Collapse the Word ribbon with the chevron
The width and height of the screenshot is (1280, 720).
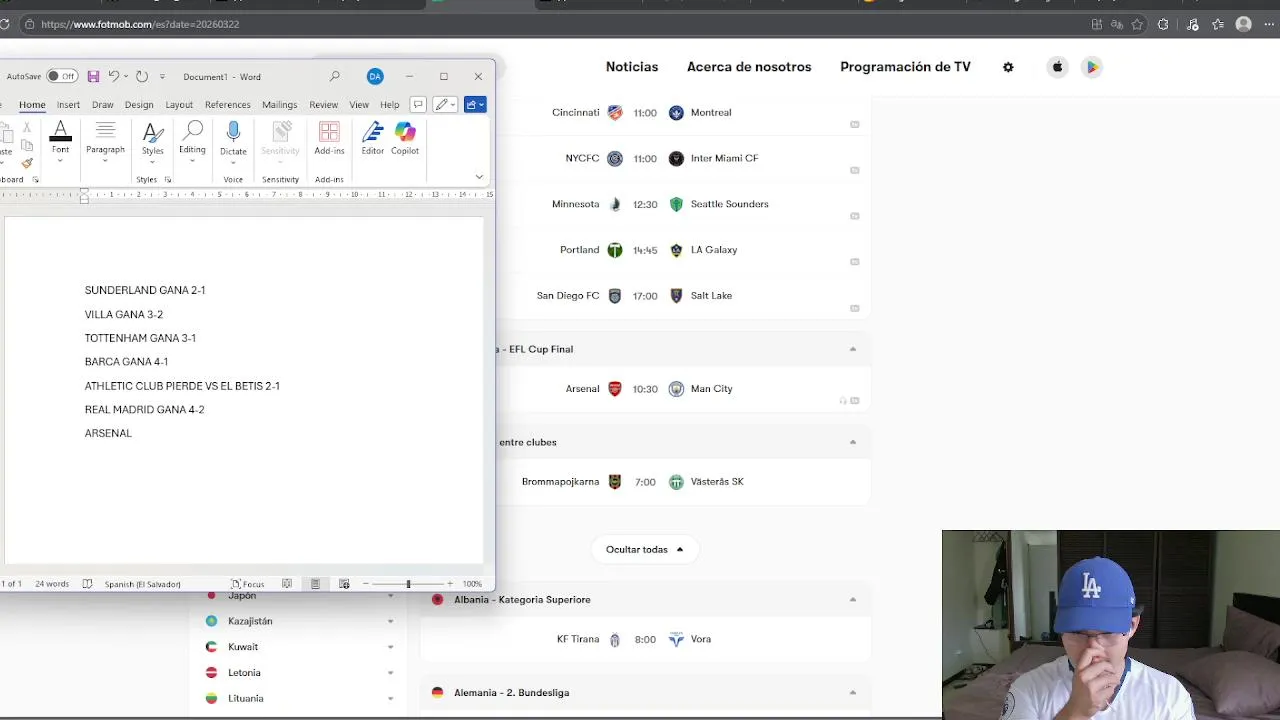(479, 177)
